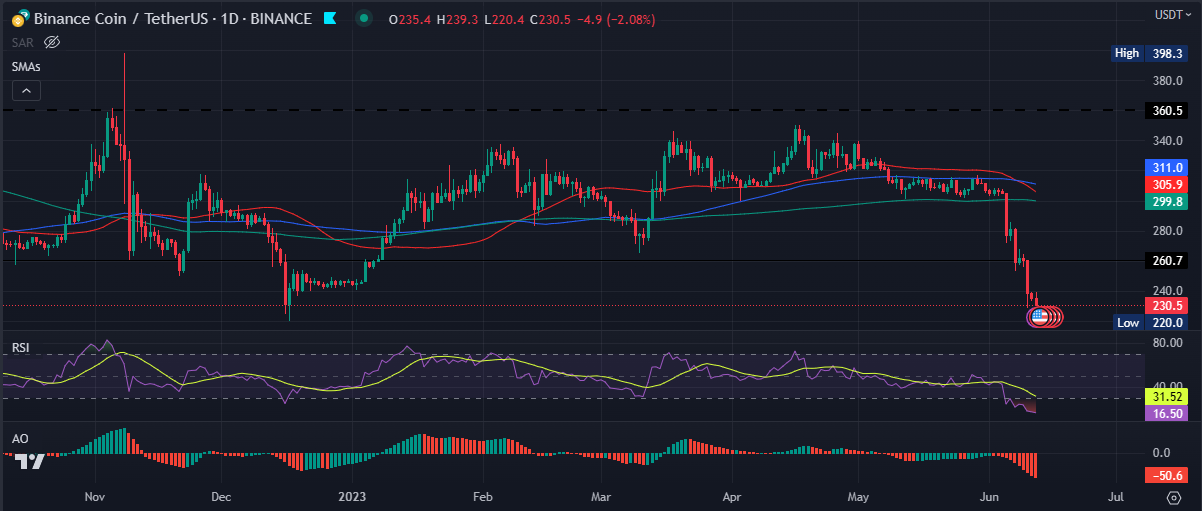Click the Nov label on time axis
Image resolution: width=1202 pixels, height=511 pixels.
point(95,497)
